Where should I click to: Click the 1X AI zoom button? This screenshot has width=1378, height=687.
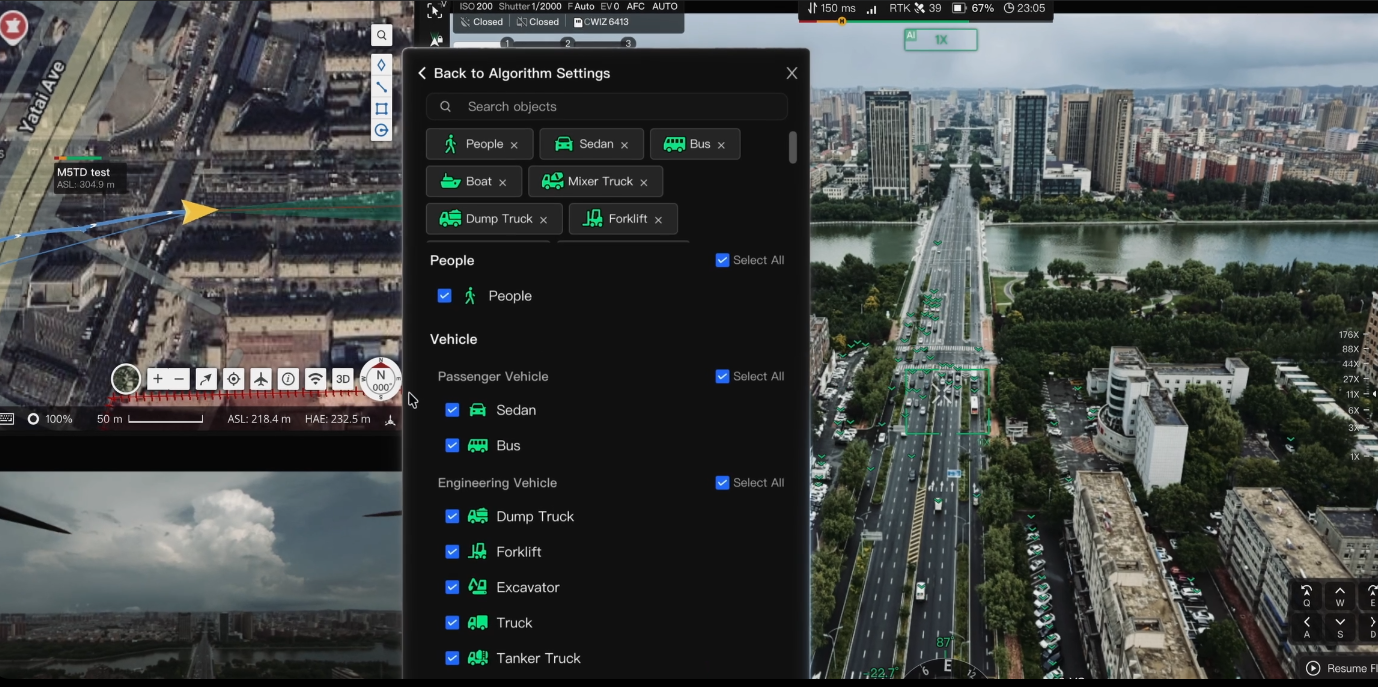point(940,40)
